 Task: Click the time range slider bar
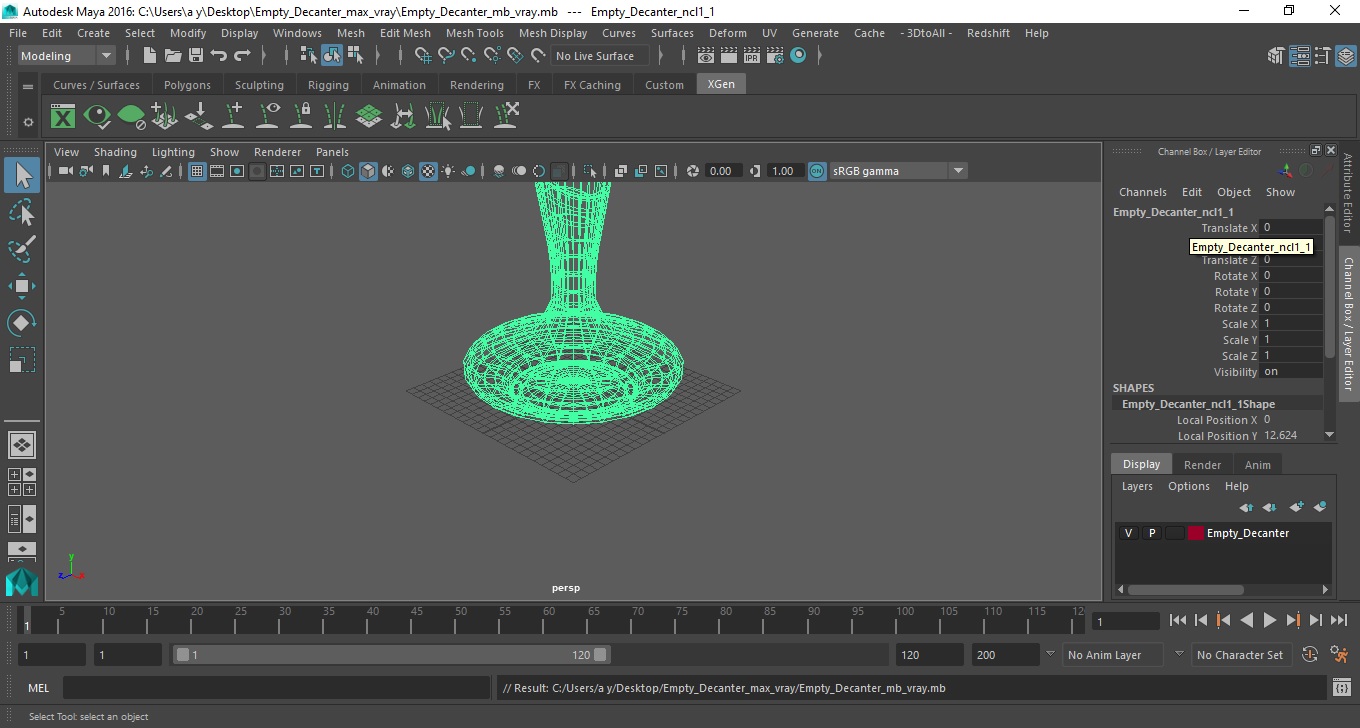pyautogui.click(x=391, y=655)
